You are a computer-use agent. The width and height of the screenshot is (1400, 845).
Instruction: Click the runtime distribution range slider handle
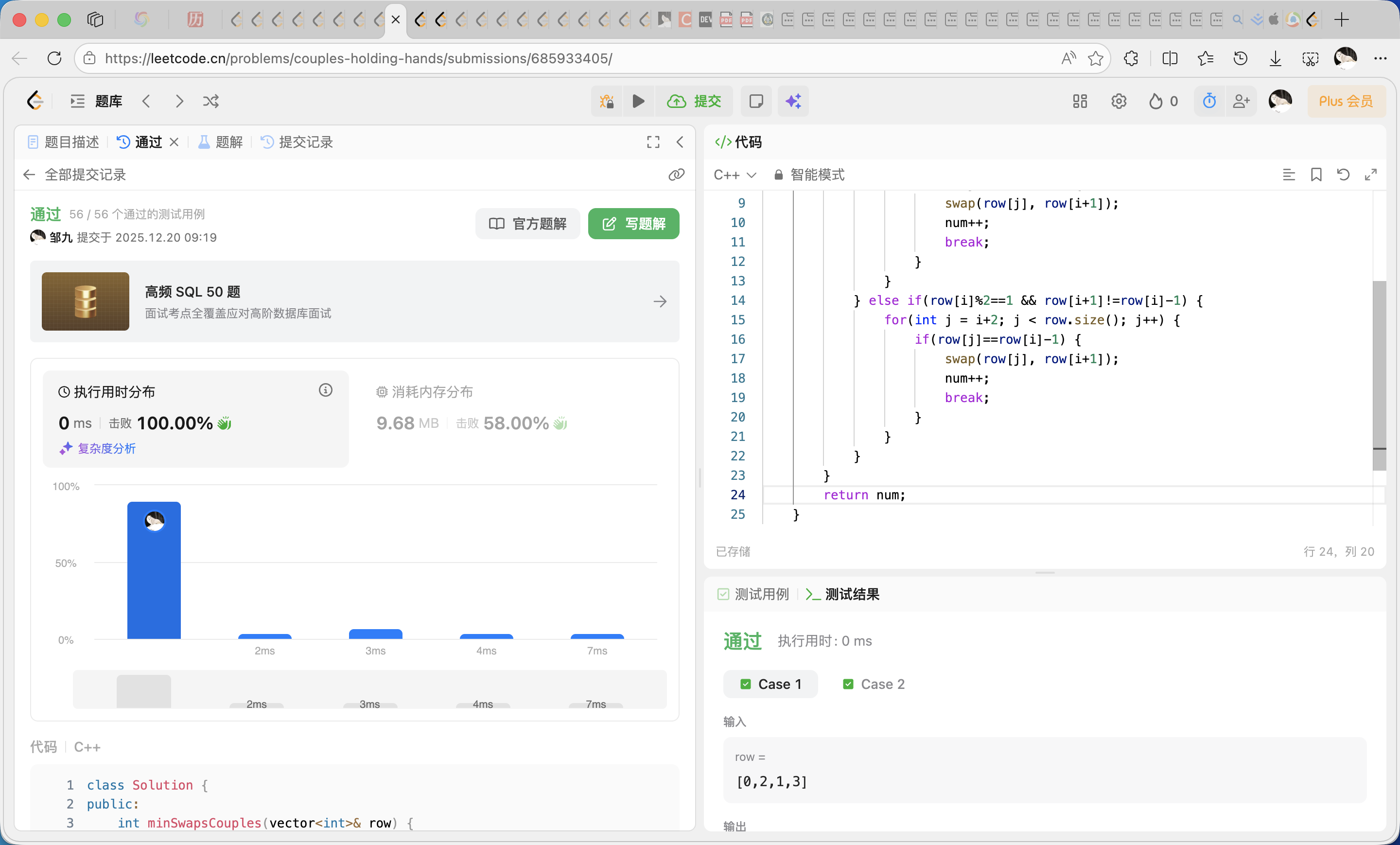tap(144, 690)
